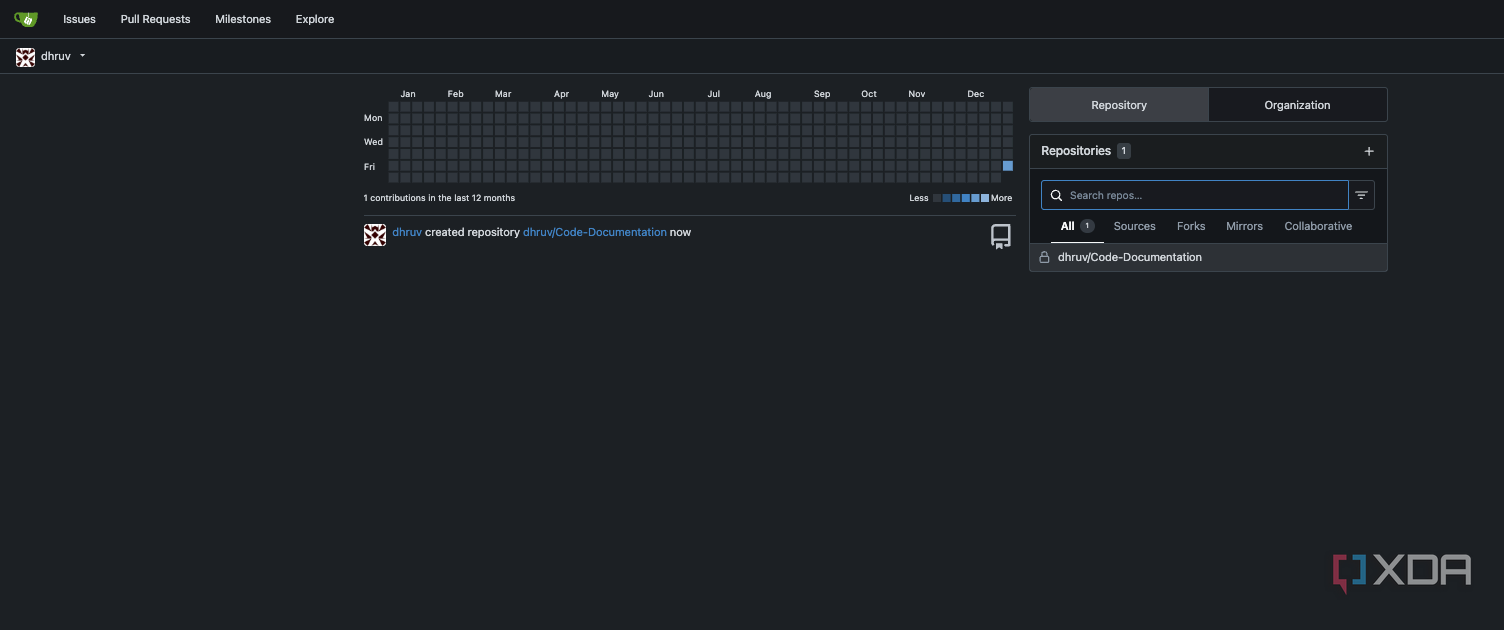Expand the dhruv context switcher dropdown

(82, 56)
